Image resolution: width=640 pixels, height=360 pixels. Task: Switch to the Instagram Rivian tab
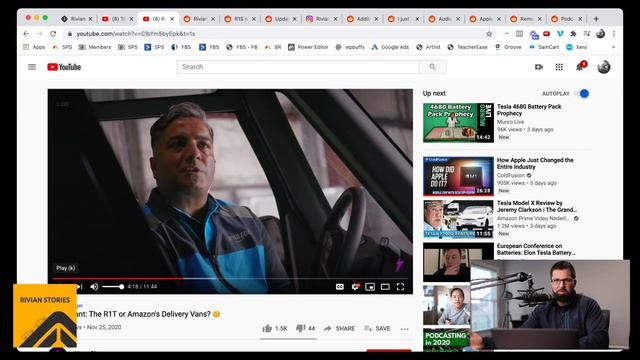(x=322, y=19)
